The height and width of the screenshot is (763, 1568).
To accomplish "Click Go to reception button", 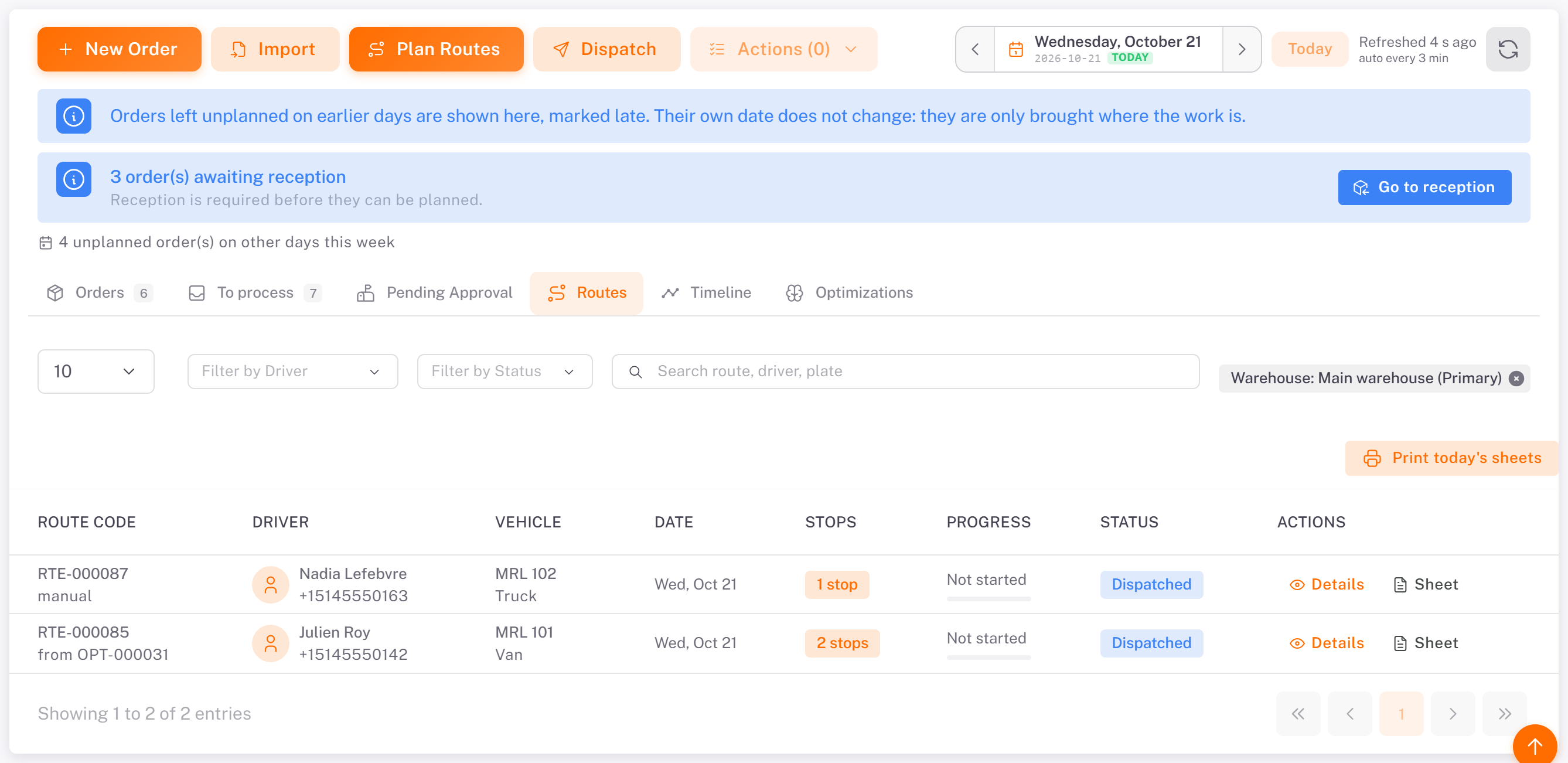I will (1424, 188).
